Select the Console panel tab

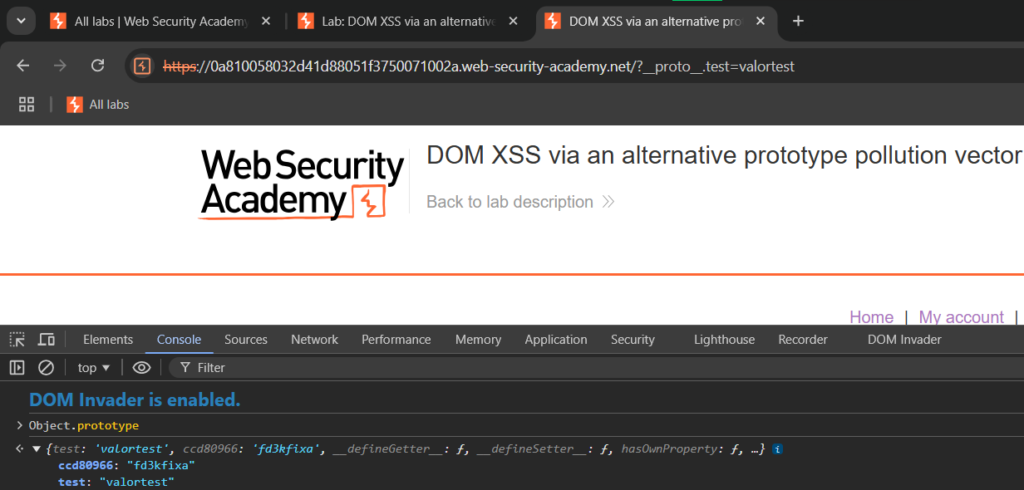click(179, 340)
